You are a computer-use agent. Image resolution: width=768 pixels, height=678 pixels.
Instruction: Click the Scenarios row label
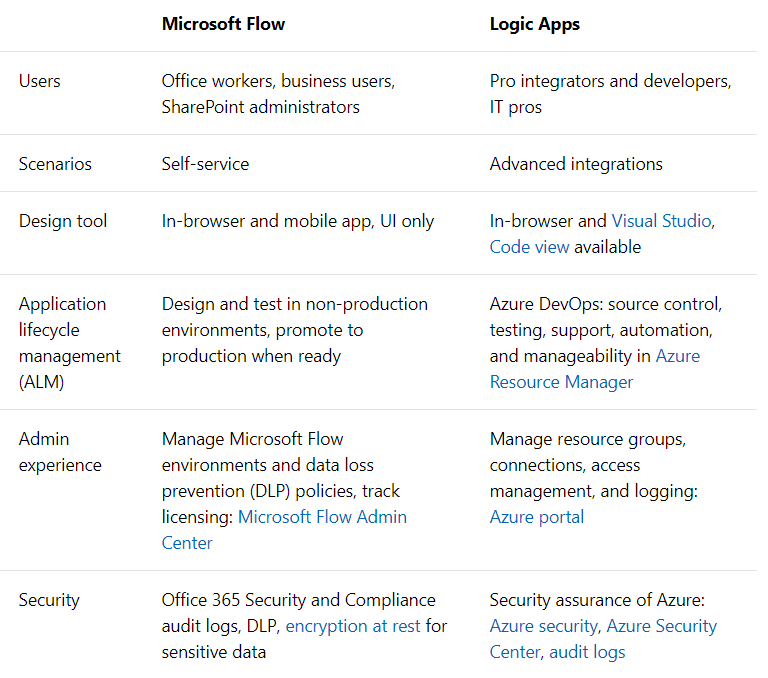[x=55, y=164]
